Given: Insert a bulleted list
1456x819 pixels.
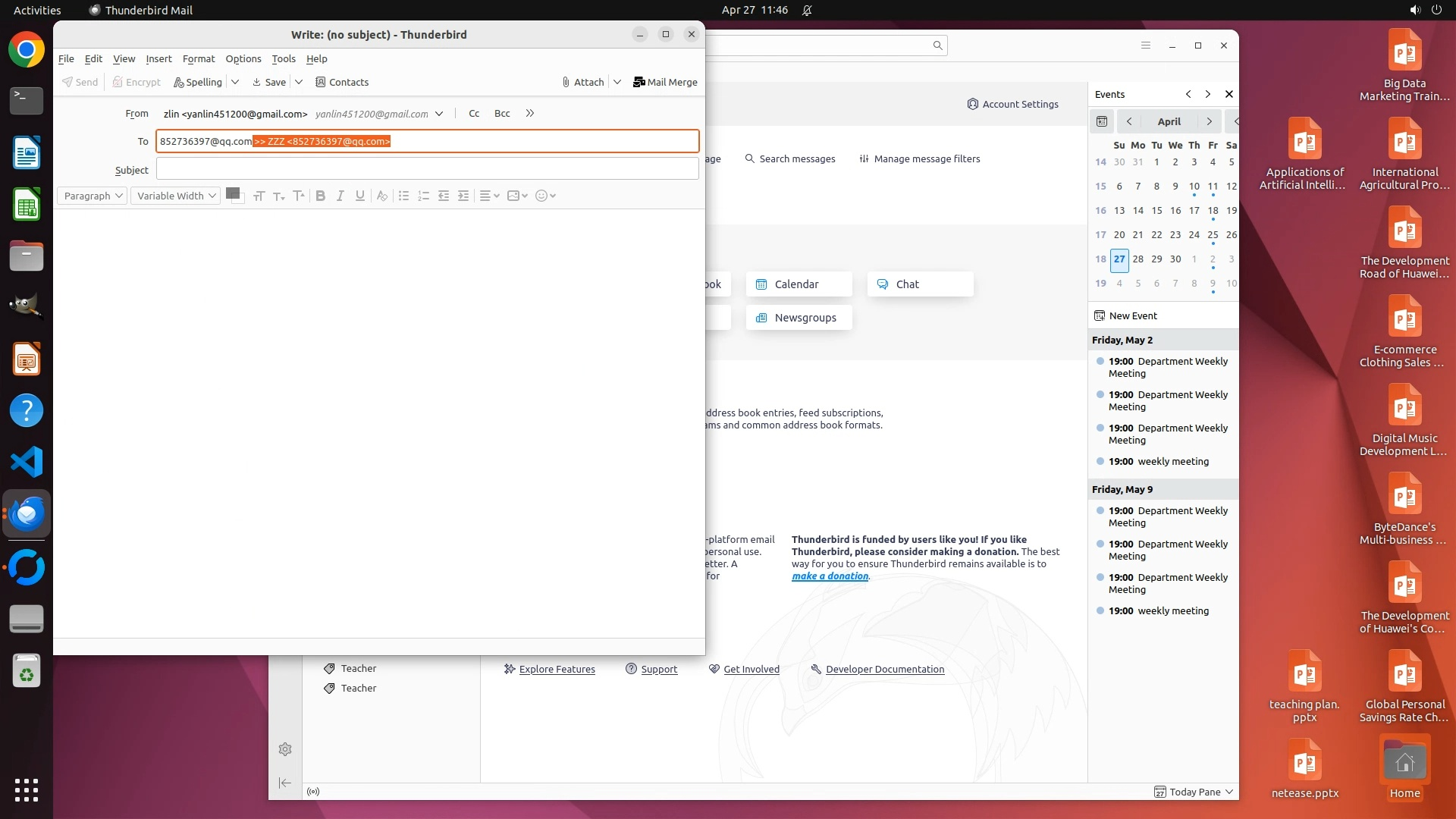Looking at the screenshot, I should [x=403, y=196].
